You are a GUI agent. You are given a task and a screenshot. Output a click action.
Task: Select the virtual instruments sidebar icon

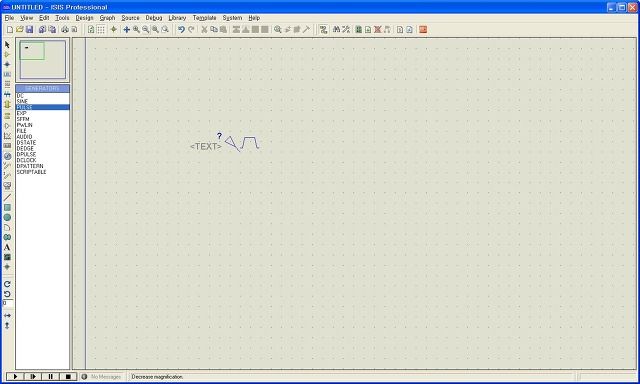pyautogui.click(x=7, y=186)
